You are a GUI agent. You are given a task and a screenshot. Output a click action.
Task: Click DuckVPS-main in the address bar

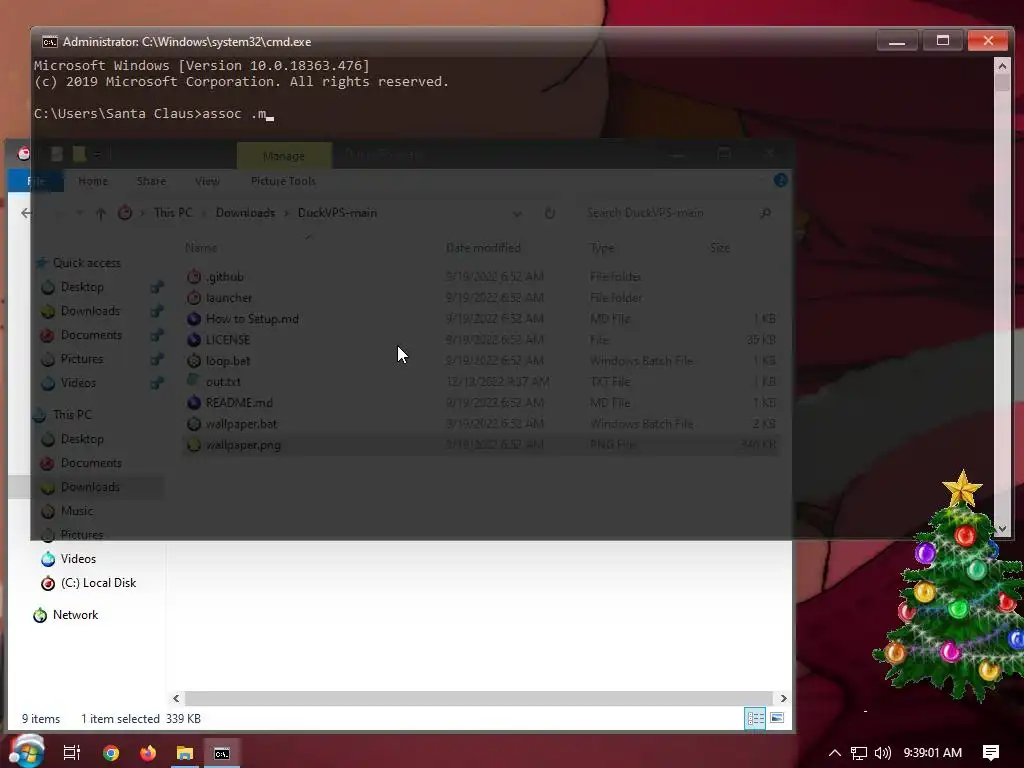[x=337, y=213]
